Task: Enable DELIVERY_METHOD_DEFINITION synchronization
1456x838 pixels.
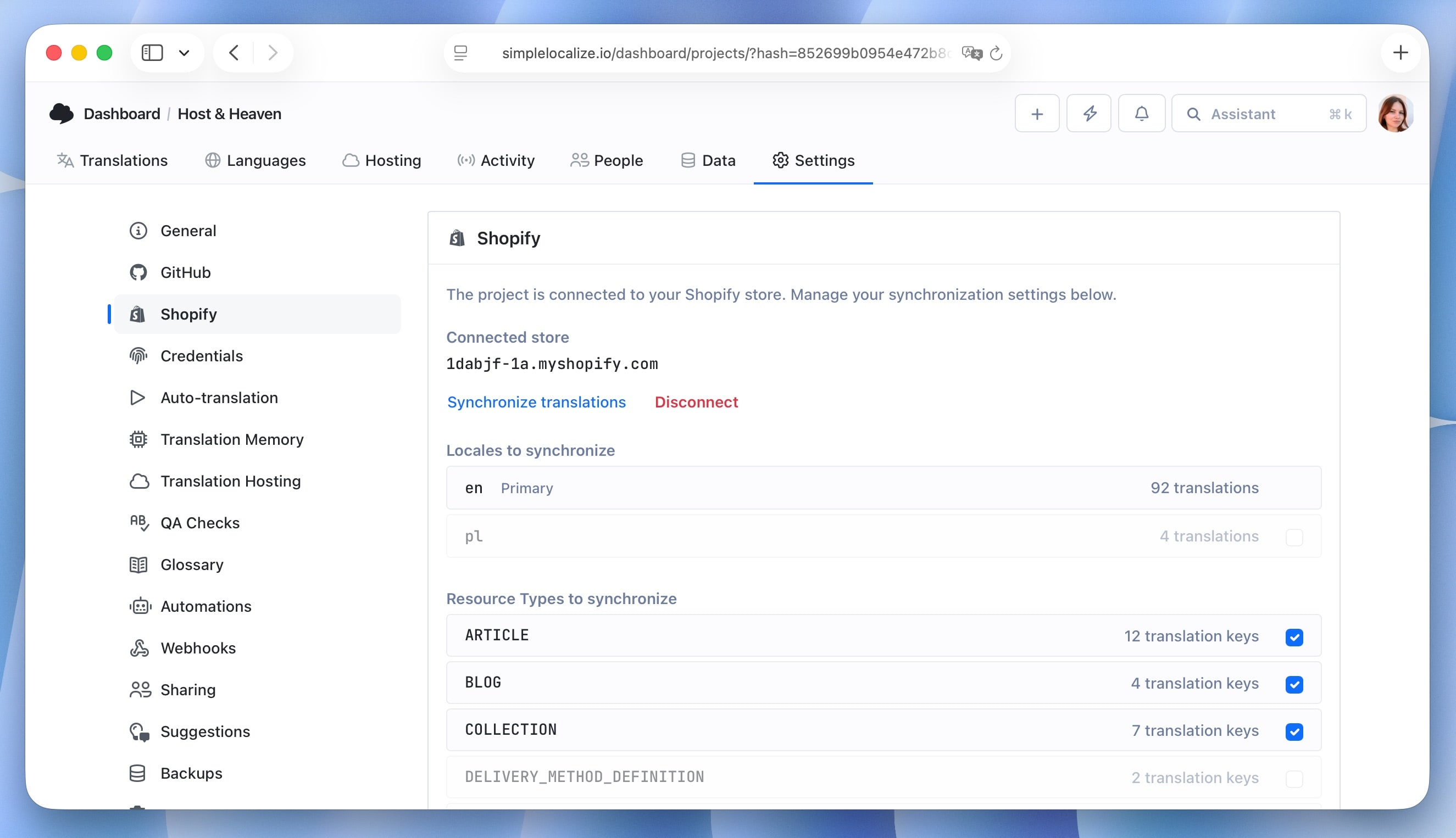Action: [x=1295, y=778]
